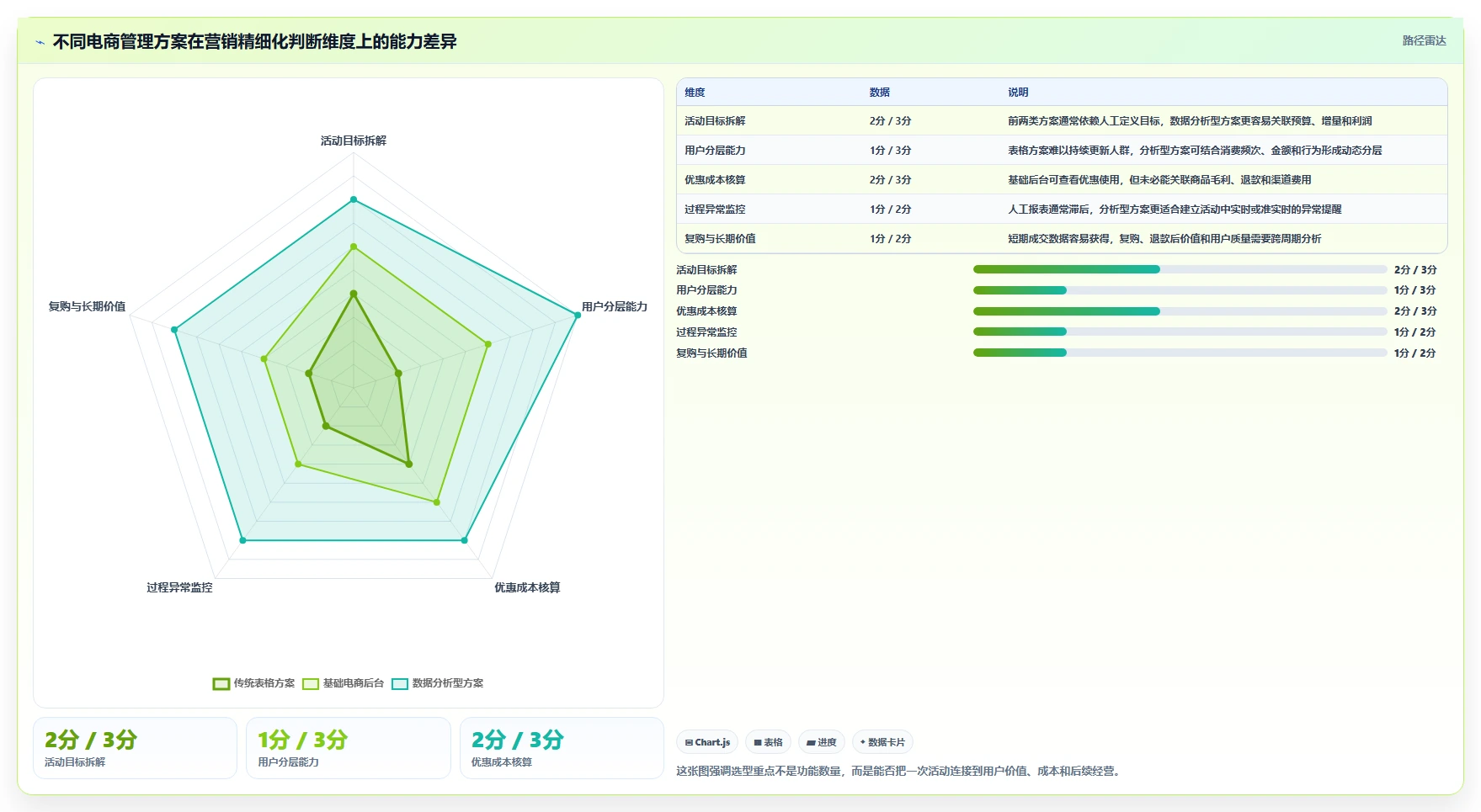The height and width of the screenshot is (812, 1481).
Task: Click description starting 人工报表通常滞后
Action: point(1175,210)
